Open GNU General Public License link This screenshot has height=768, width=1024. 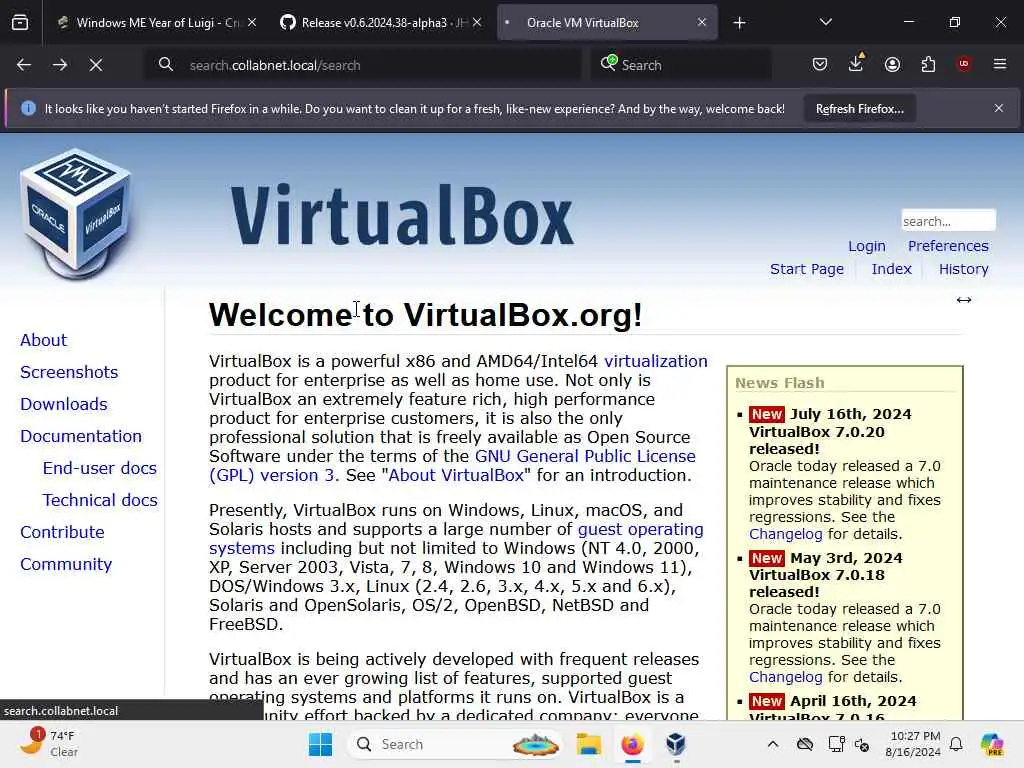(x=585, y=456)
